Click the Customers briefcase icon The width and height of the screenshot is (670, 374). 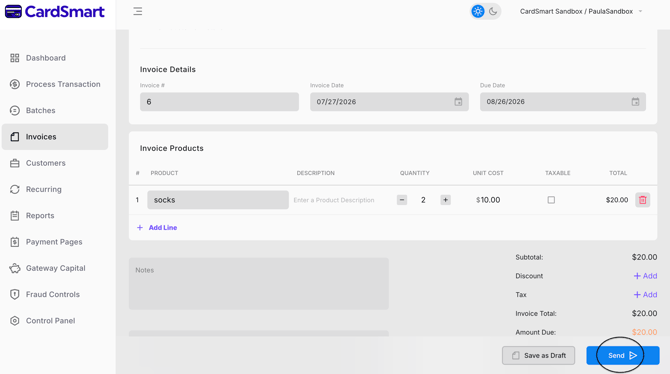point(15,163)
